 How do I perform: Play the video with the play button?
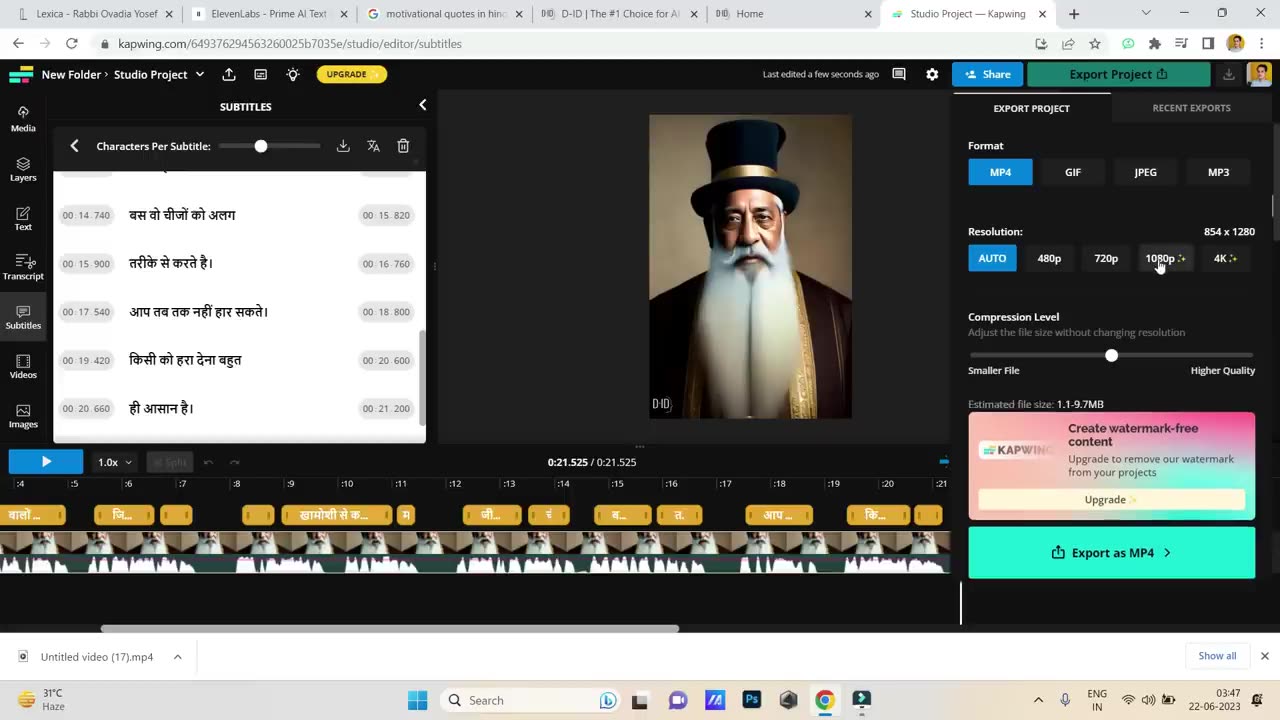pos(46,462)
